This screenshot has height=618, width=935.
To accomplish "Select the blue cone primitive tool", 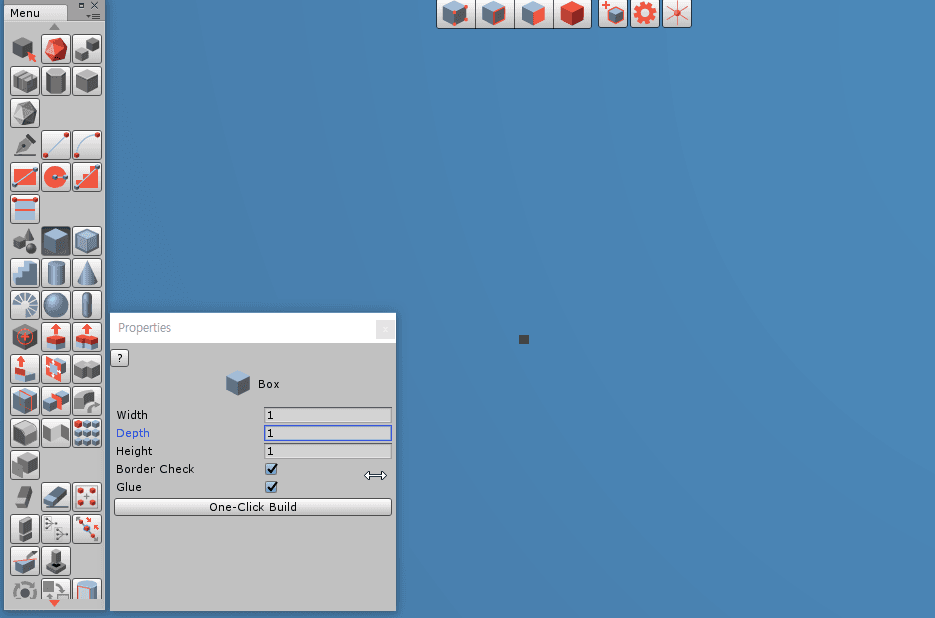I will click(87, 273).
